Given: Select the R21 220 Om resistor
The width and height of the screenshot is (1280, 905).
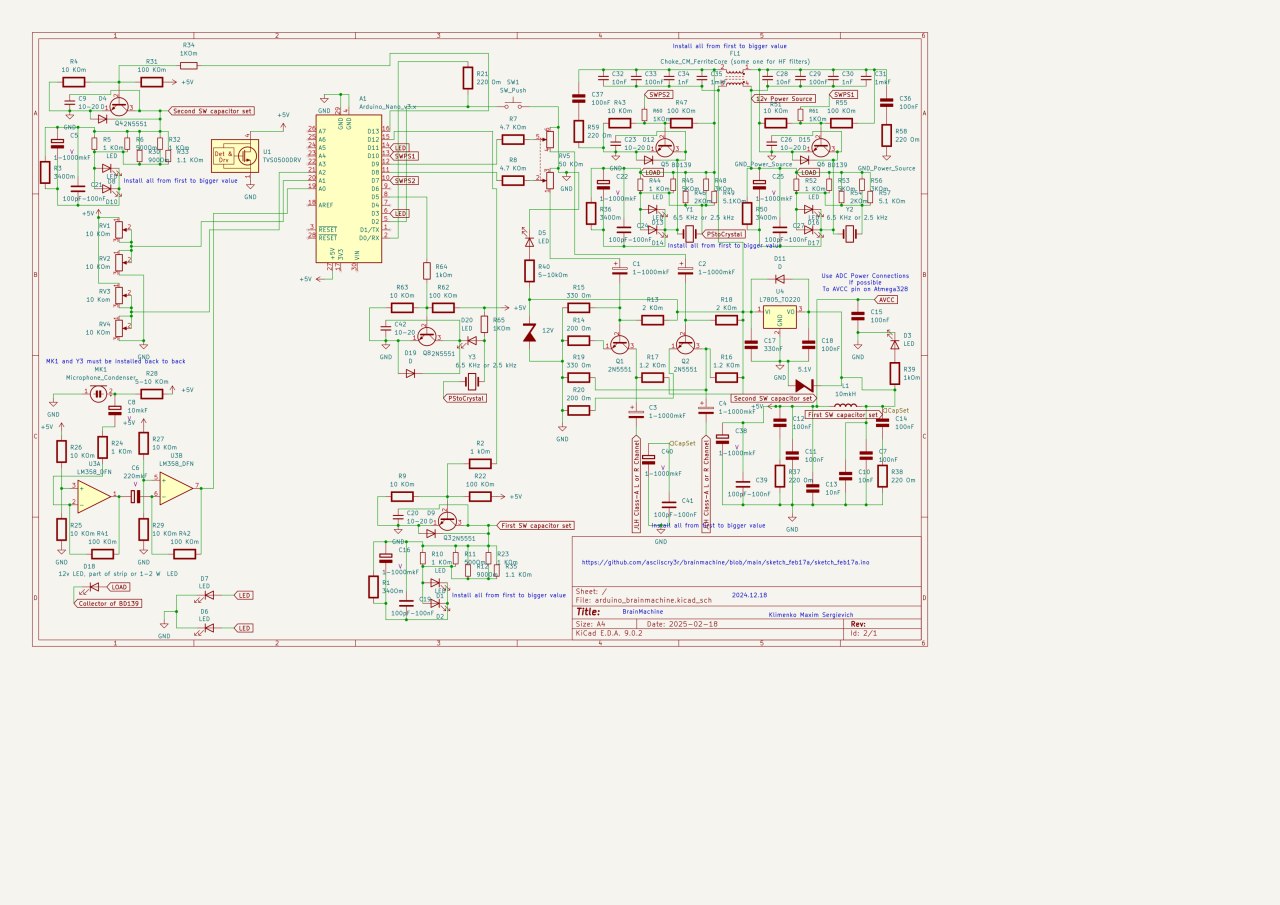Looking at the screenshot, I should click(x=467, y=79).
